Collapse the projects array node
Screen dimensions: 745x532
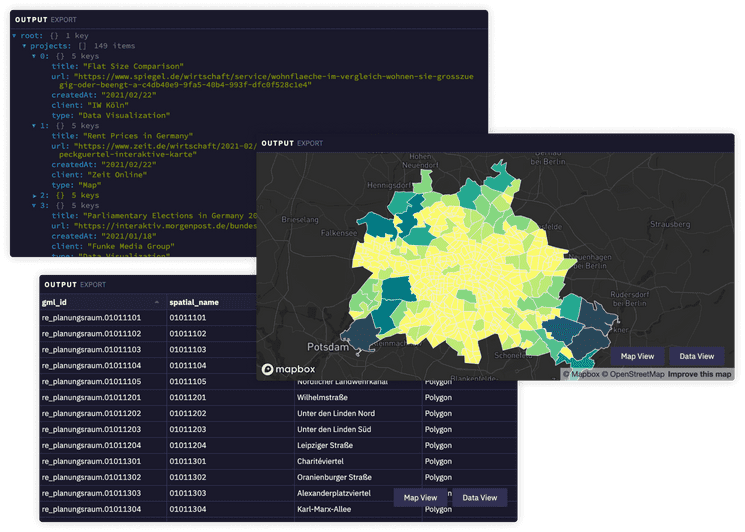24,45
